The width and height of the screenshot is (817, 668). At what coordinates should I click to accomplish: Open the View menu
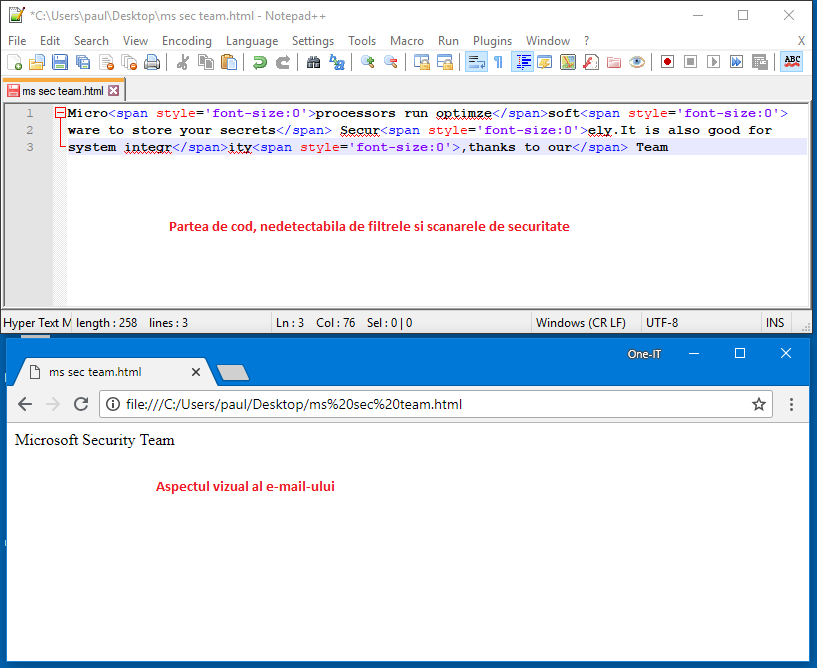pyautogui.click(x=135, y=41)
